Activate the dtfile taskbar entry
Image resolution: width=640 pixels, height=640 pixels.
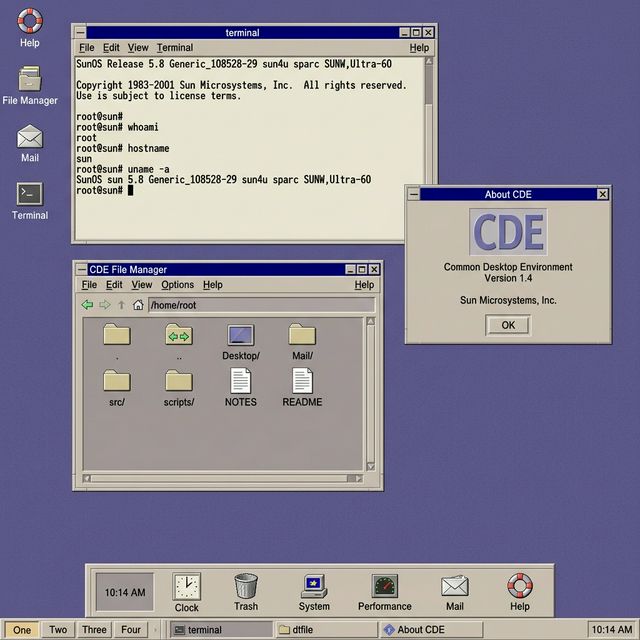point(326,629)
